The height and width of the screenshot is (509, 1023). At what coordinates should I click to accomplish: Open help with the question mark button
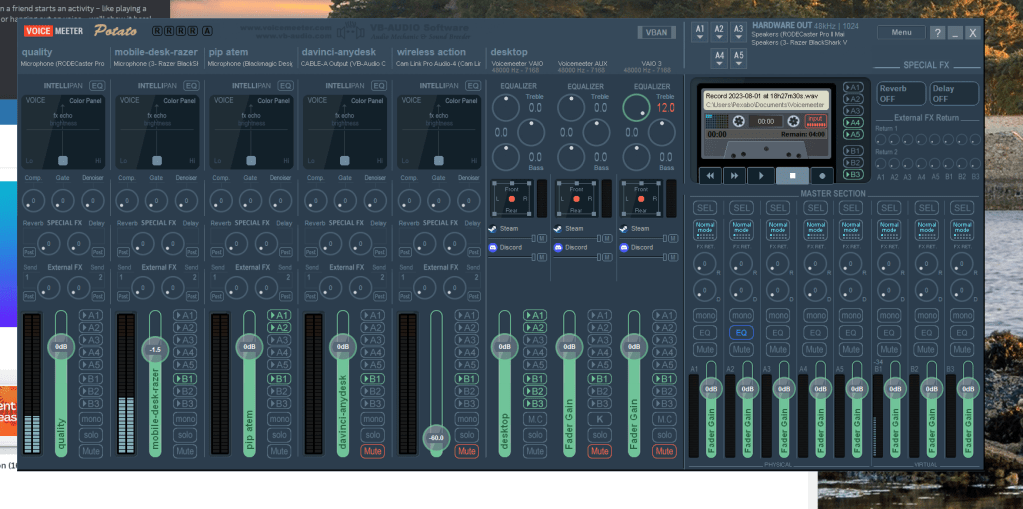pos(937,33)
